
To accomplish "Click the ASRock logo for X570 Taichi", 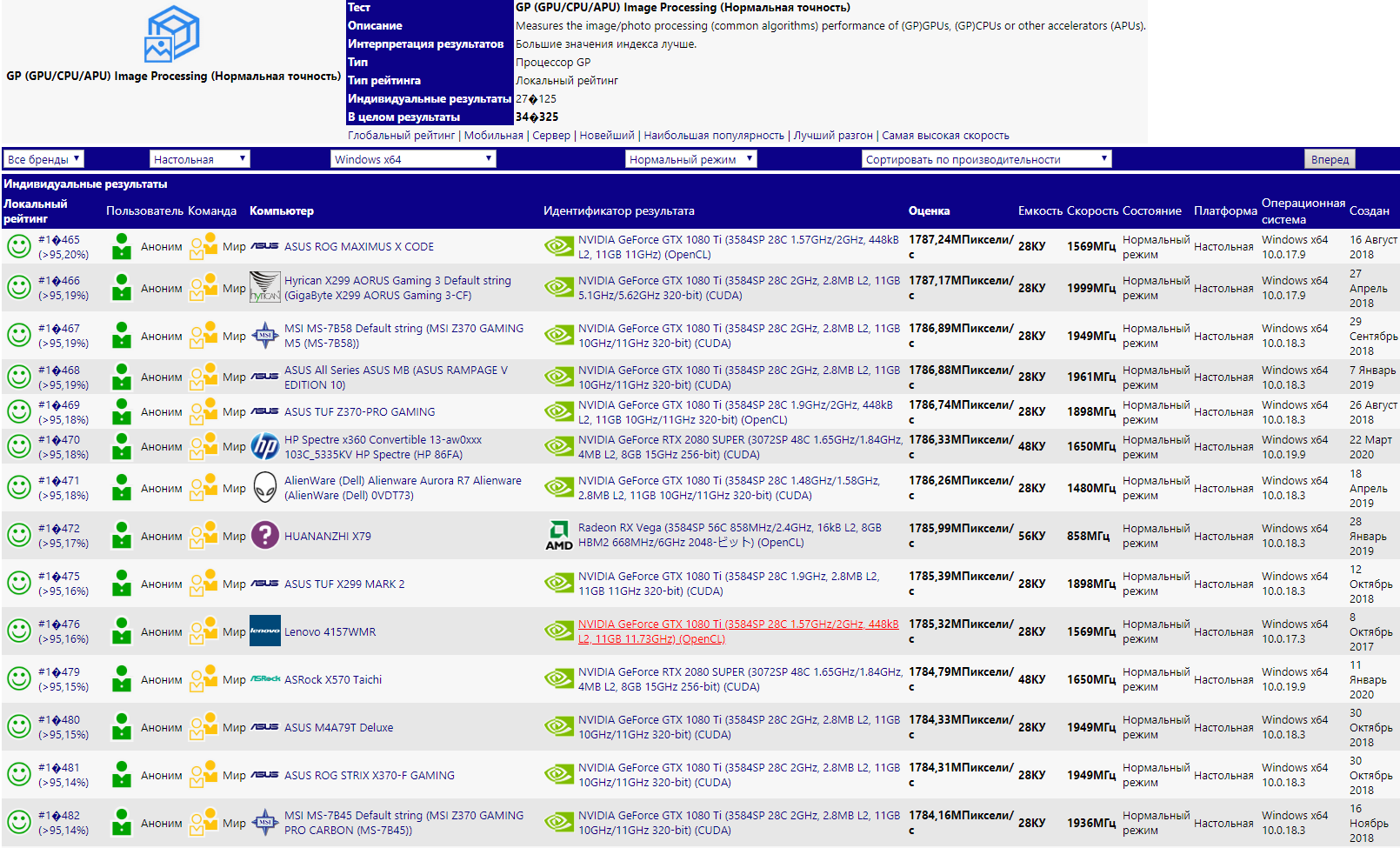I will pyautogui.click(x=265, y=679).
